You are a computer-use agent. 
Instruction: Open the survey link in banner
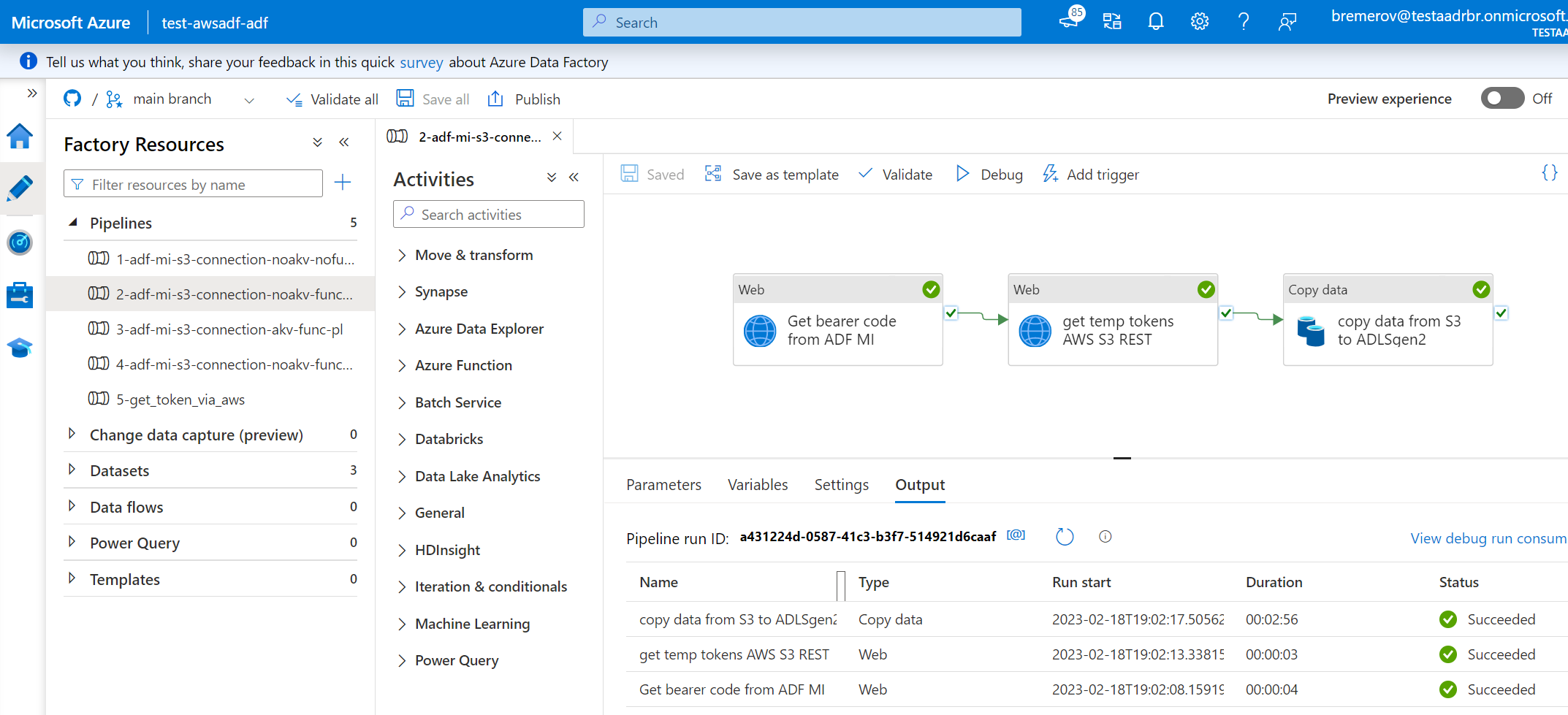421,63
